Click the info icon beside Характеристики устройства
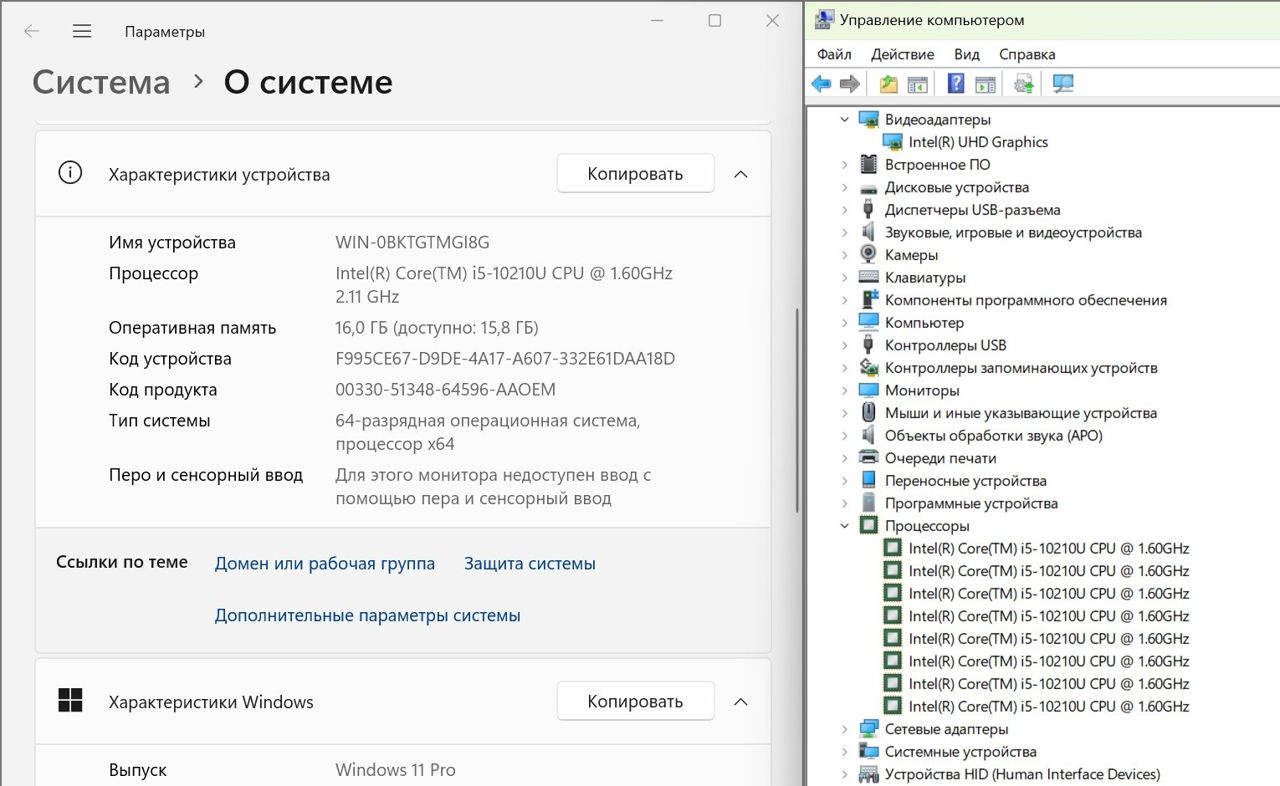This screenshot has height=786, width=1280. pos(70,173)
